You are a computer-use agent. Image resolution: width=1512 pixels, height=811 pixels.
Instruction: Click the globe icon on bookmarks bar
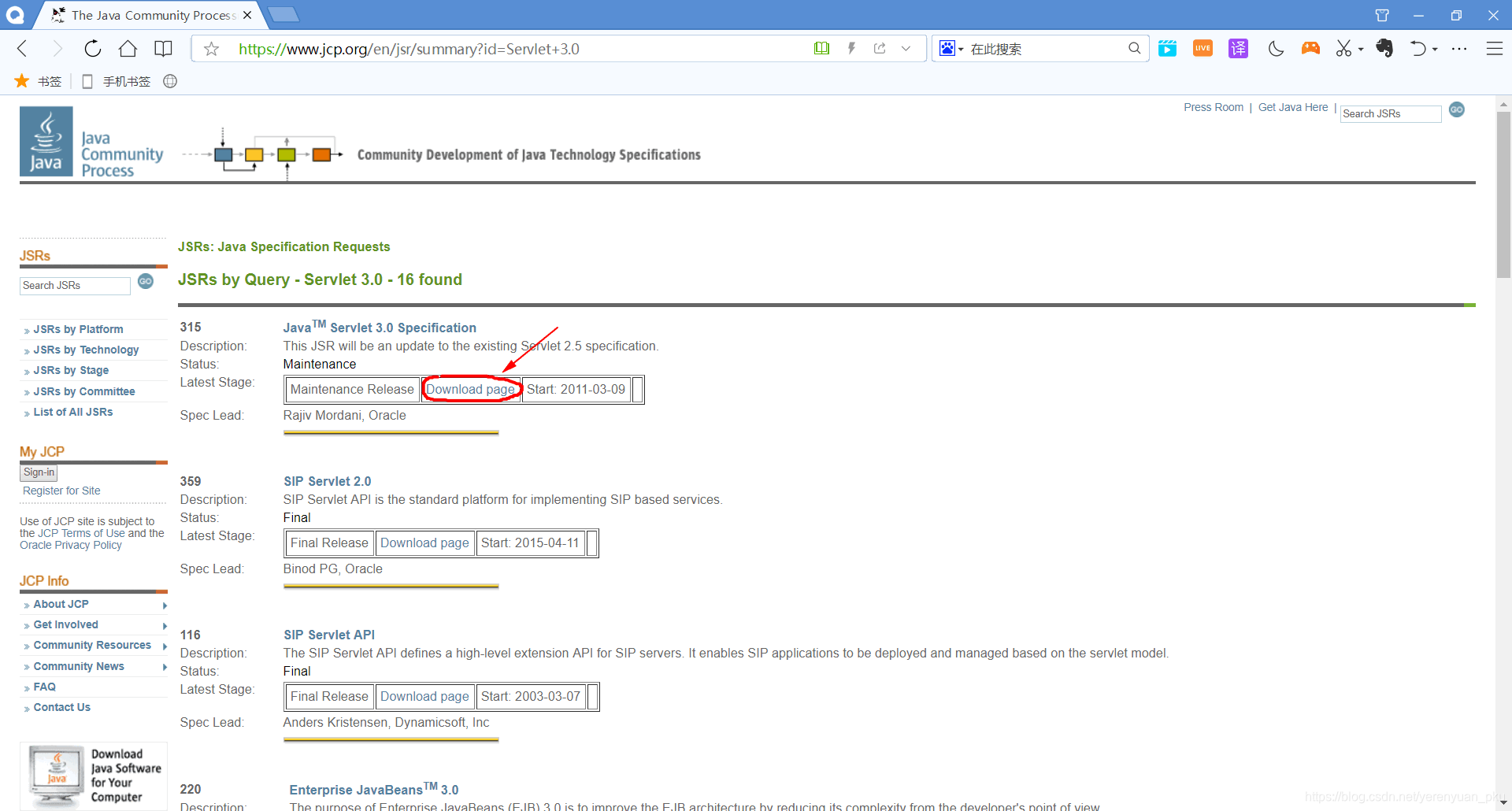(x=170, y=81)
